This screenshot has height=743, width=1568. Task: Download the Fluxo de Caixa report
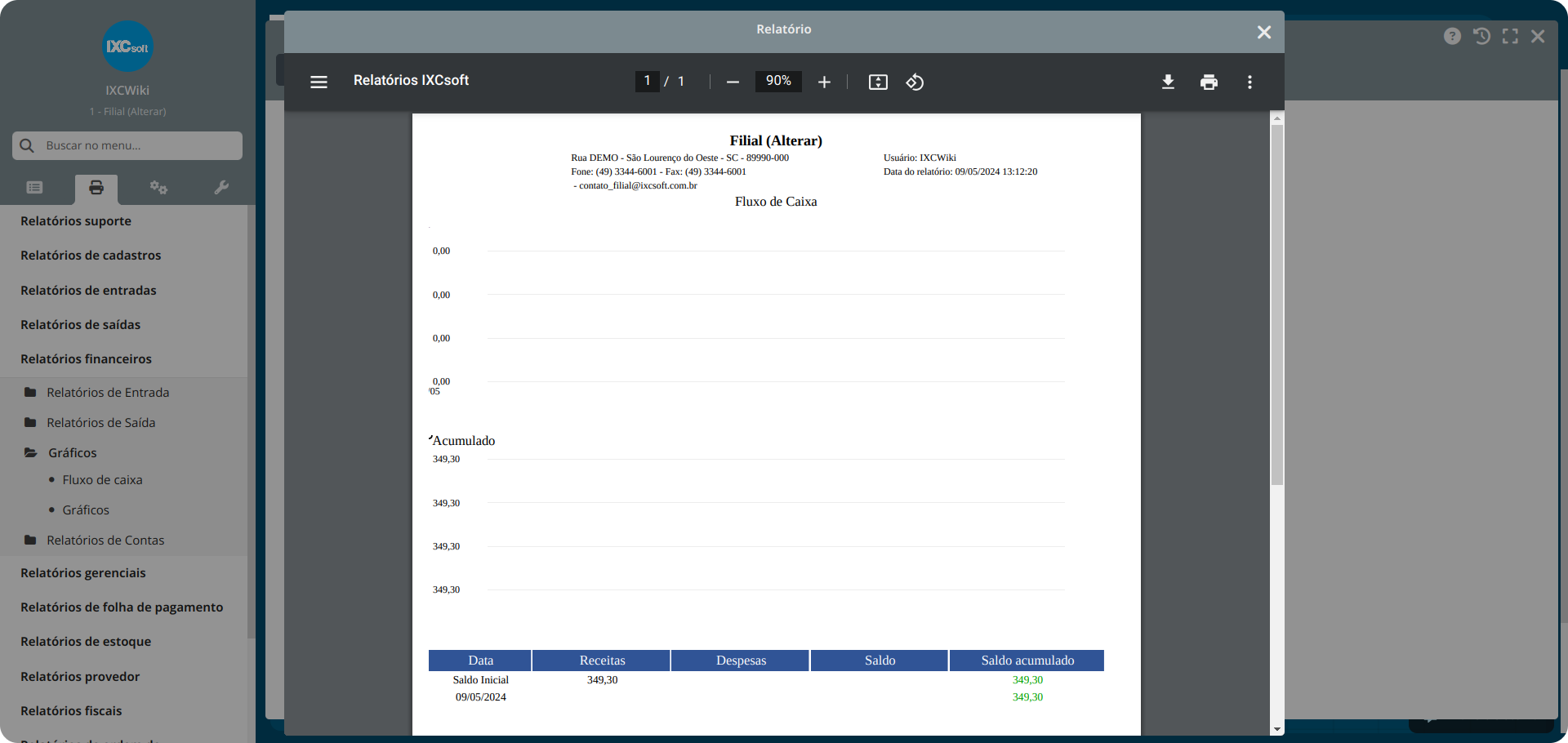[1168, 82]
